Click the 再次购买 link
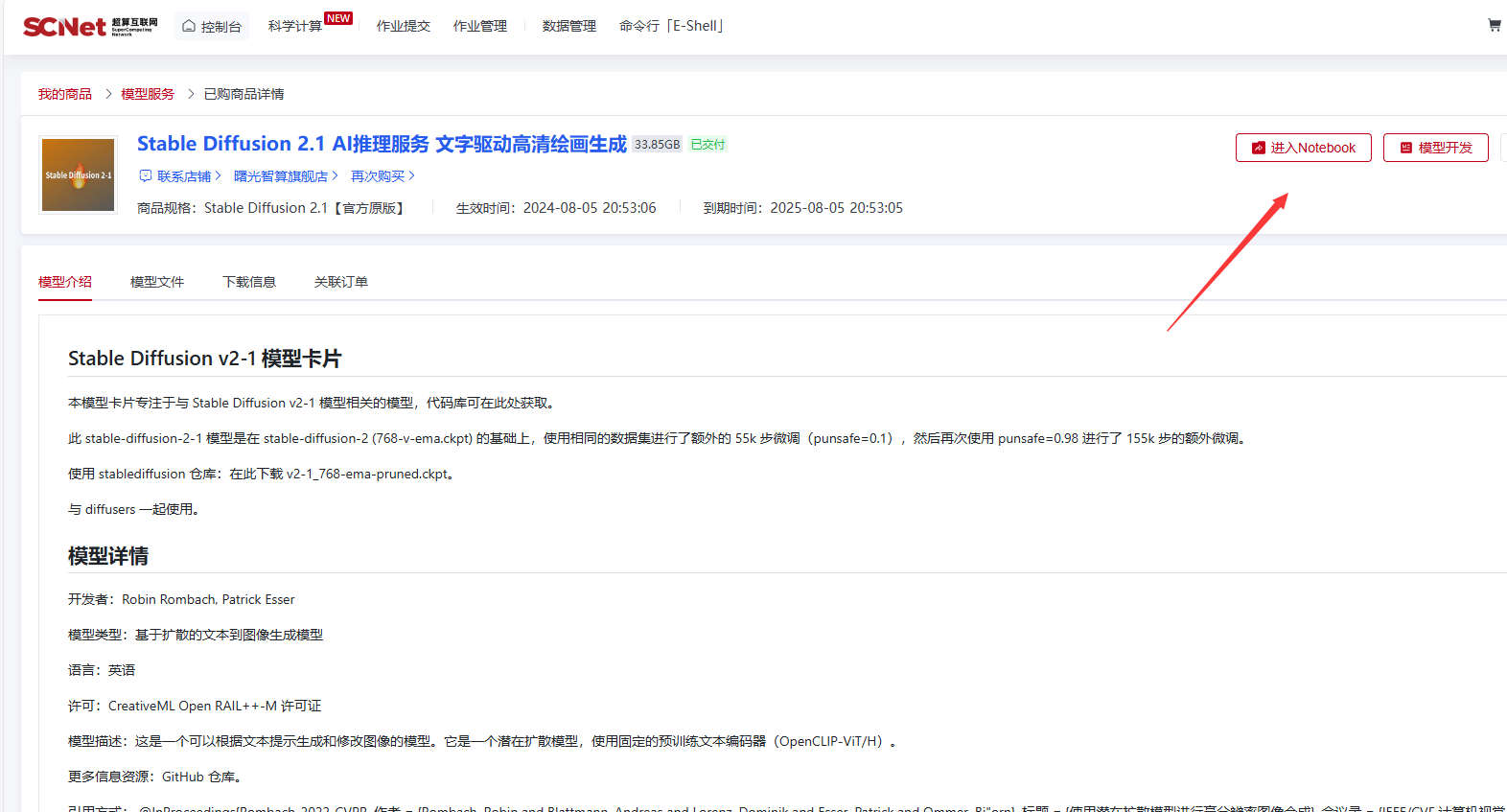The height and width of the screenshot is (812, 1507). point(378,176)
